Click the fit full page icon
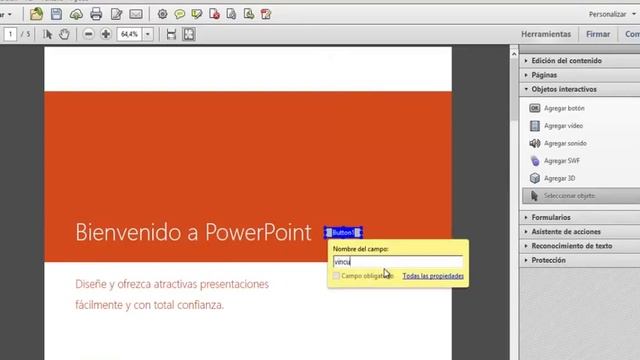The height and width of the screenshot is (360, 640). coord(189,34)
